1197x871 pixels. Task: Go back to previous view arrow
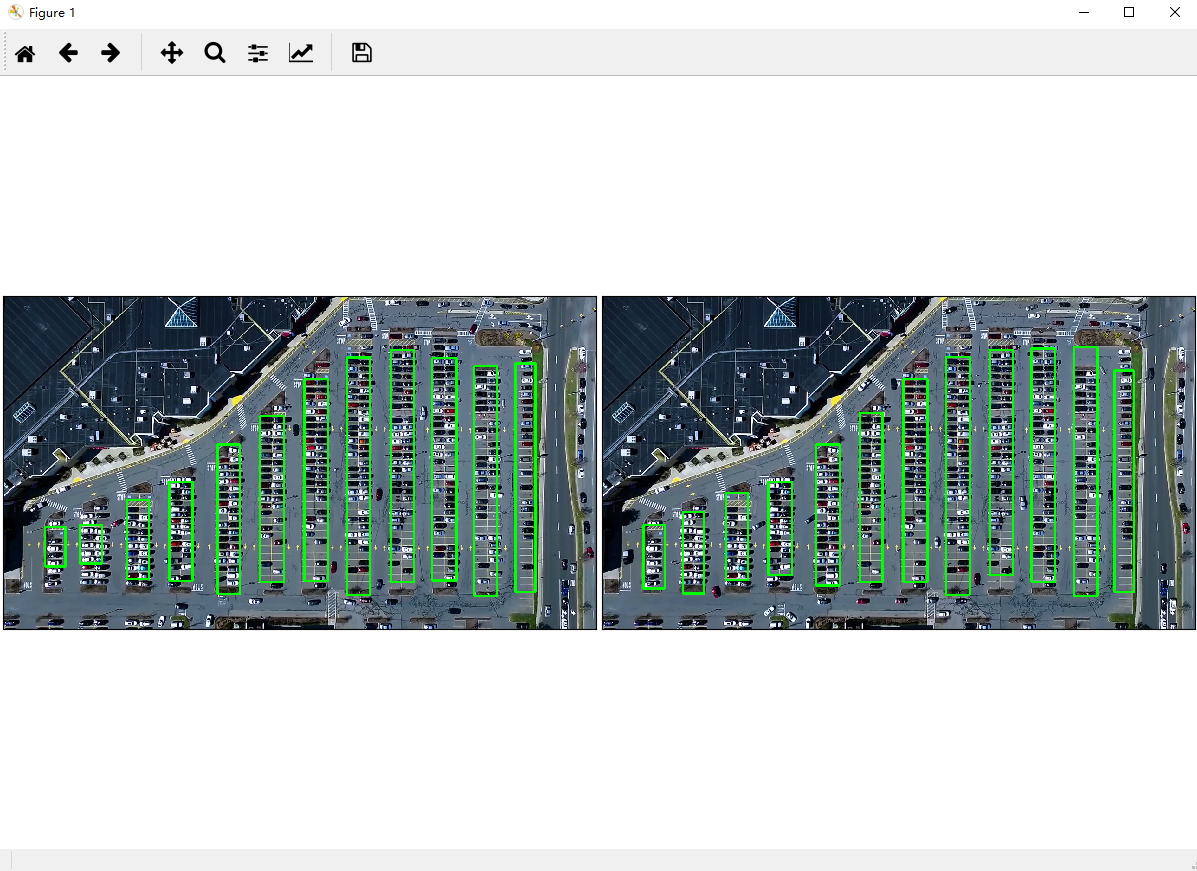click(69, 53)
